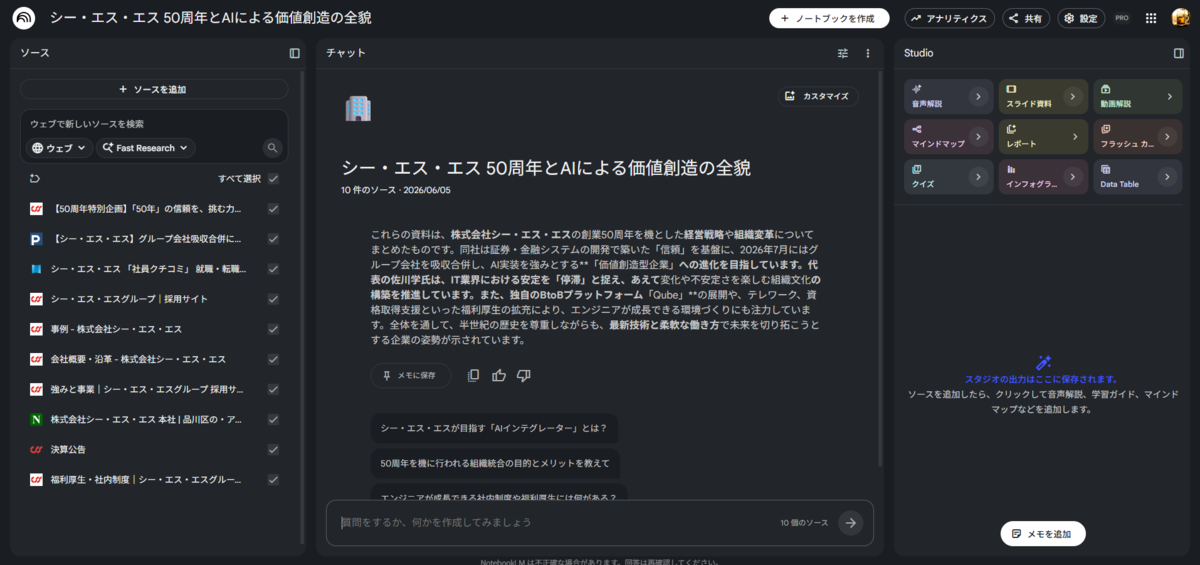The width and height of the screenshot is (1200, 565).
Task: Uncheck the グループ会社吸収合併 source checkbox
Action: pyautogui.click(x=273, y=239)
